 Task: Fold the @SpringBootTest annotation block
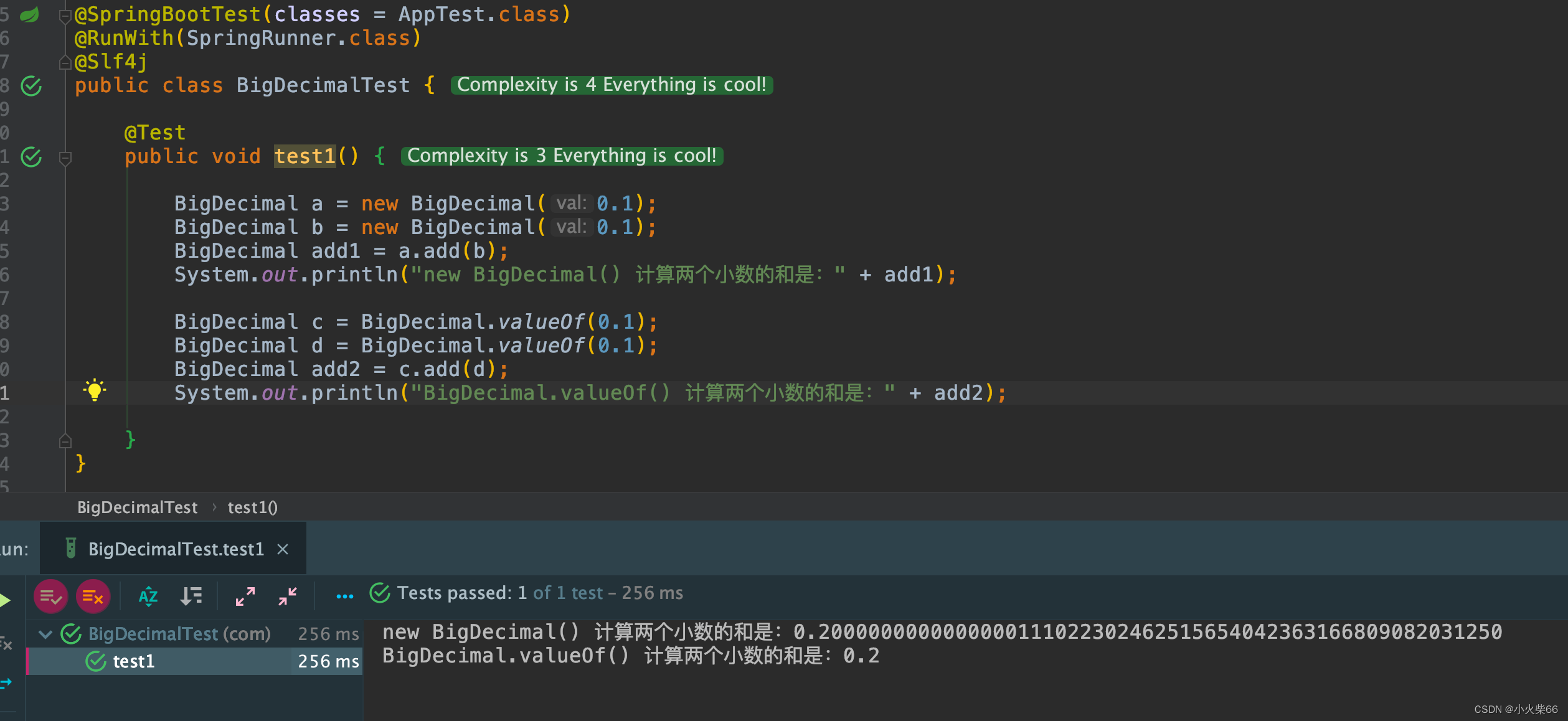65,16
